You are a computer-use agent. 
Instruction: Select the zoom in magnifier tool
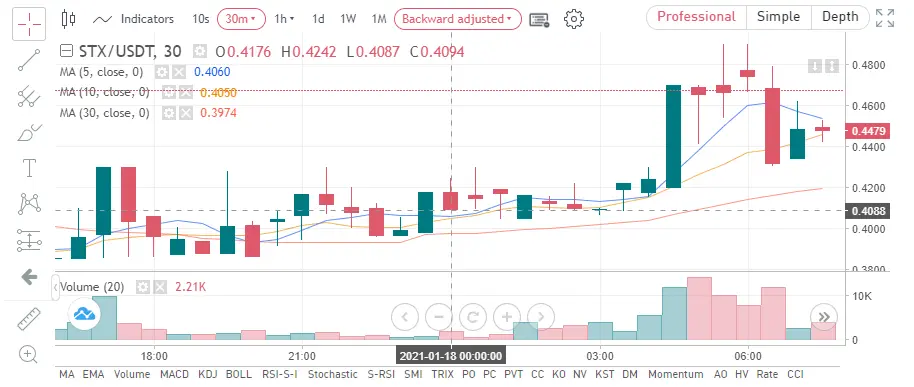(28, 353)
